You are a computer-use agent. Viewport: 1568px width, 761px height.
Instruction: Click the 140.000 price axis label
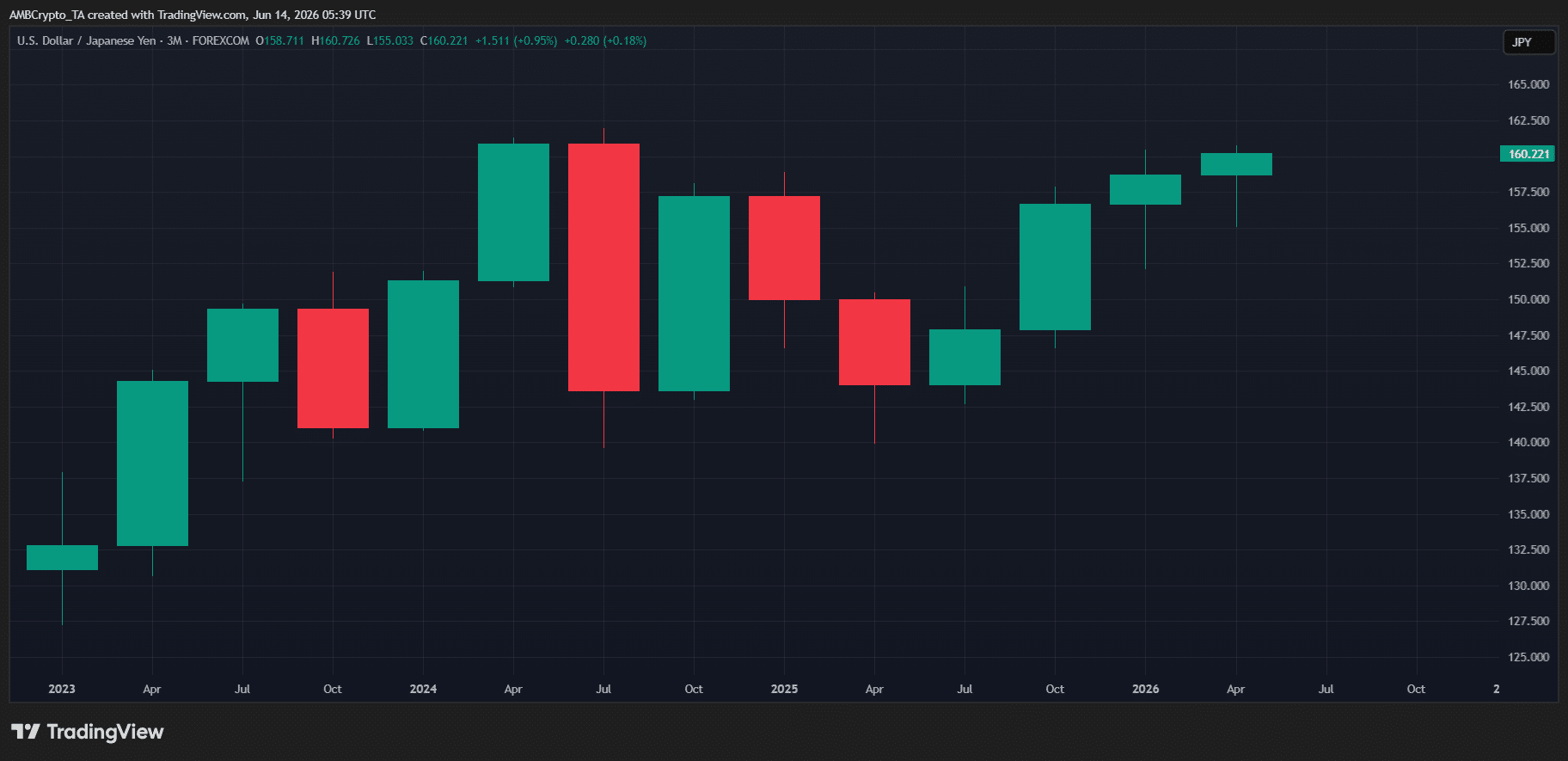1528,442
